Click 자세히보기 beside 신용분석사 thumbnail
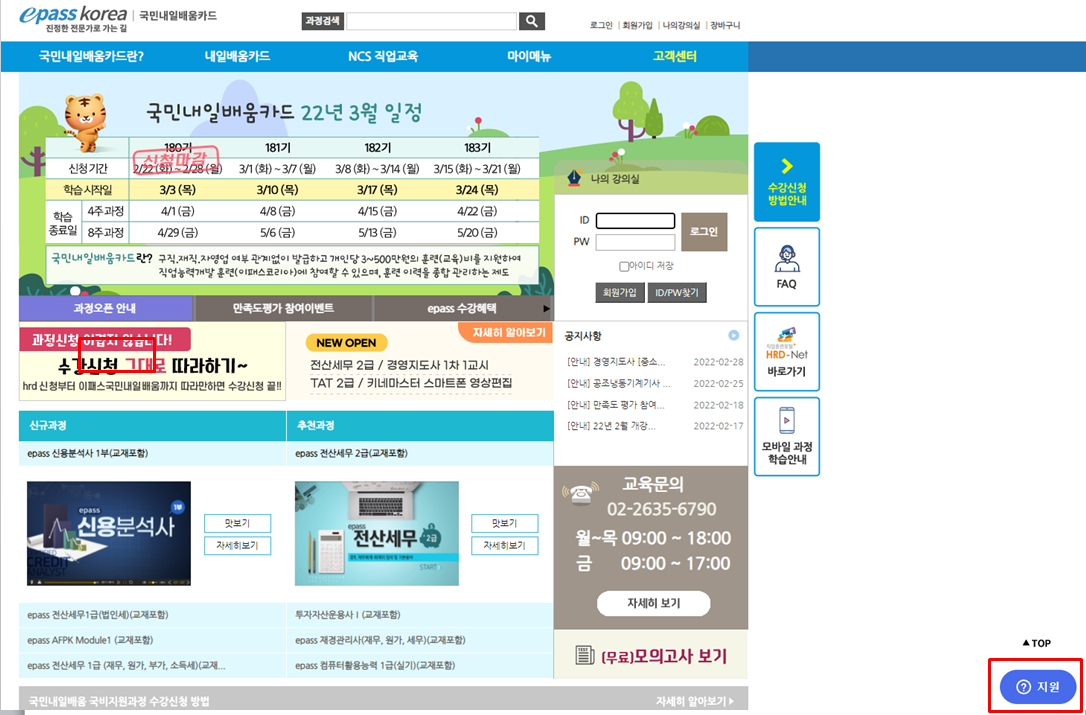 [238, 546]
